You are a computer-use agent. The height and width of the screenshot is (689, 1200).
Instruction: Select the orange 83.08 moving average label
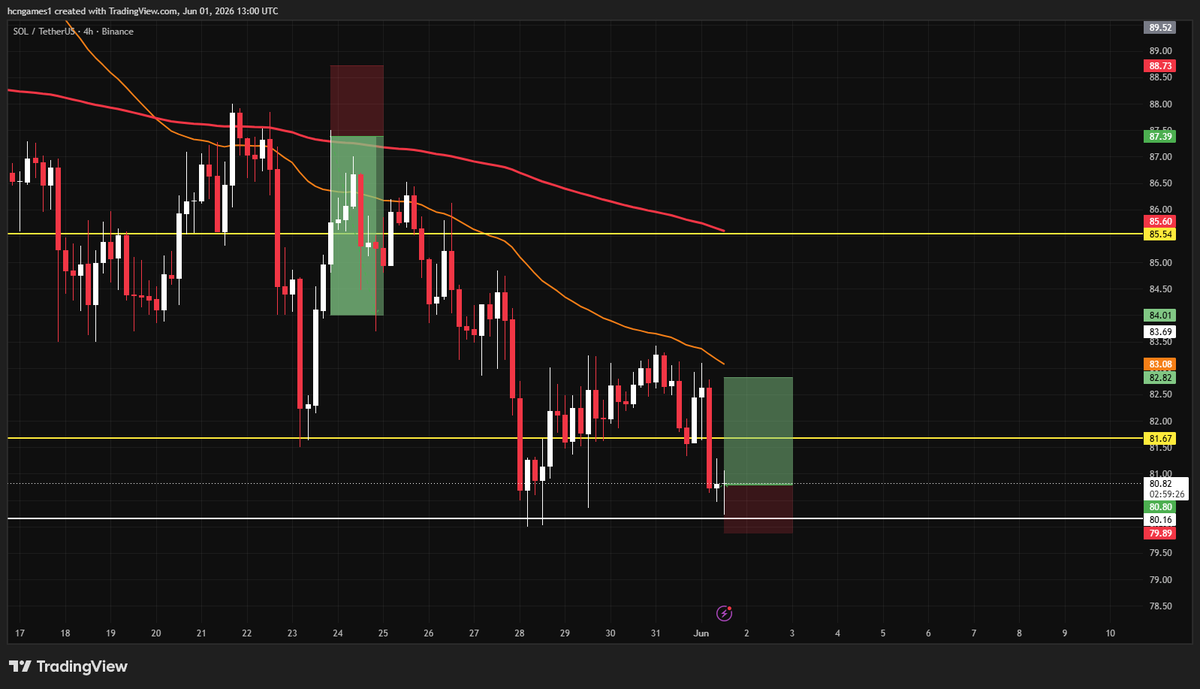pyautogui.click(x=1161, y=364)
